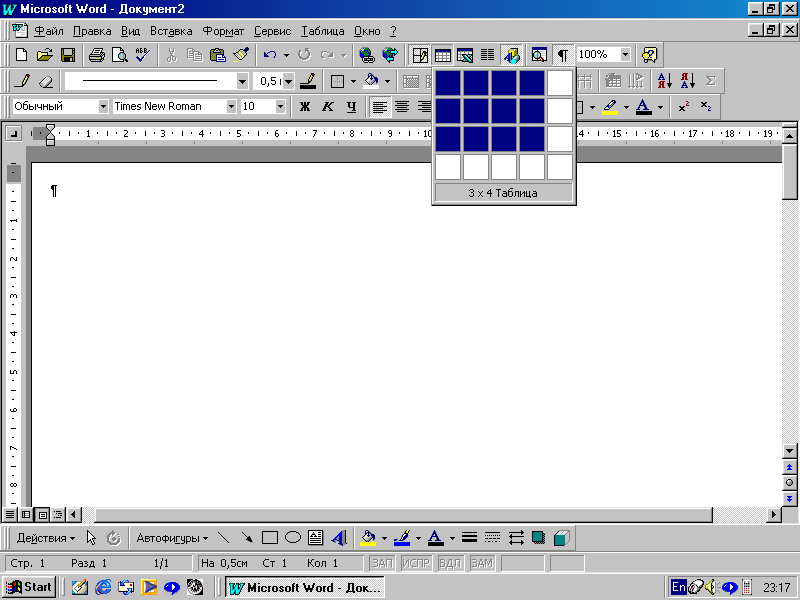Paste from clipboard

point(218,55)
